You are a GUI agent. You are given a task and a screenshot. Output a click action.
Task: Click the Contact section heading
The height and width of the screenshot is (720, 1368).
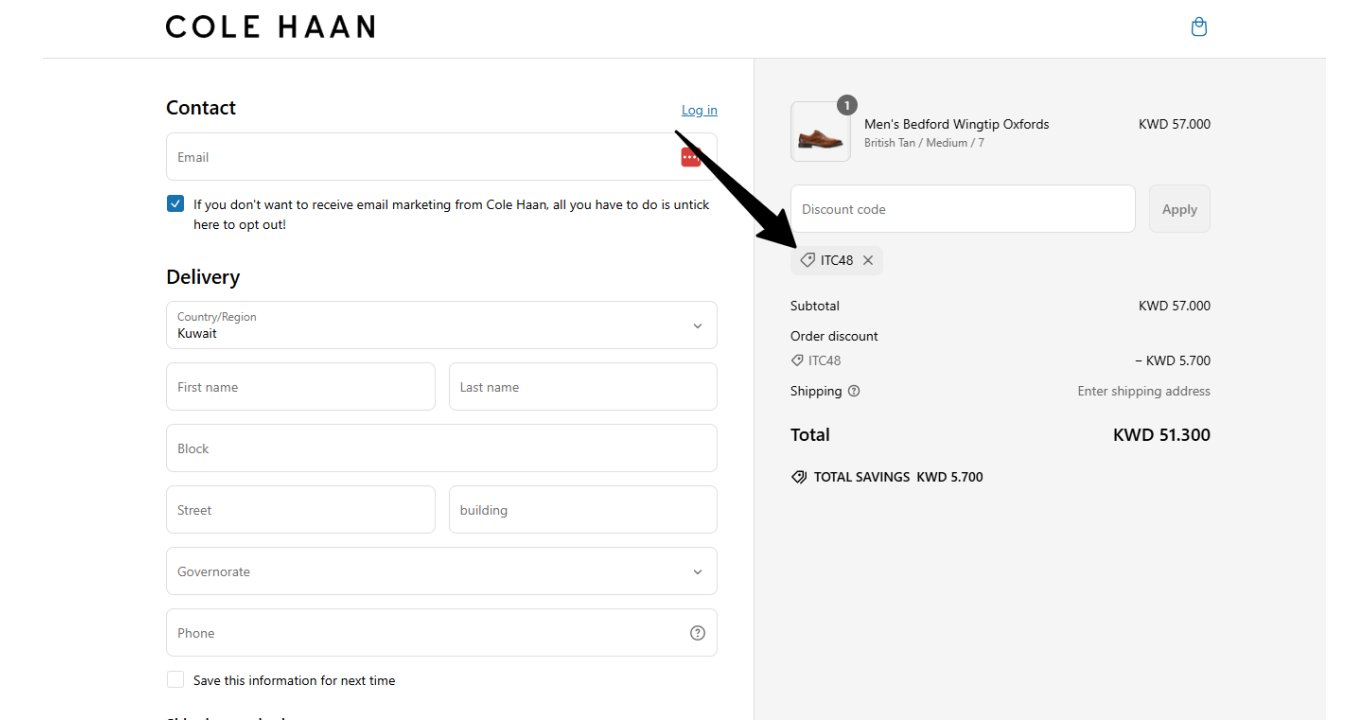click(201, 108)
